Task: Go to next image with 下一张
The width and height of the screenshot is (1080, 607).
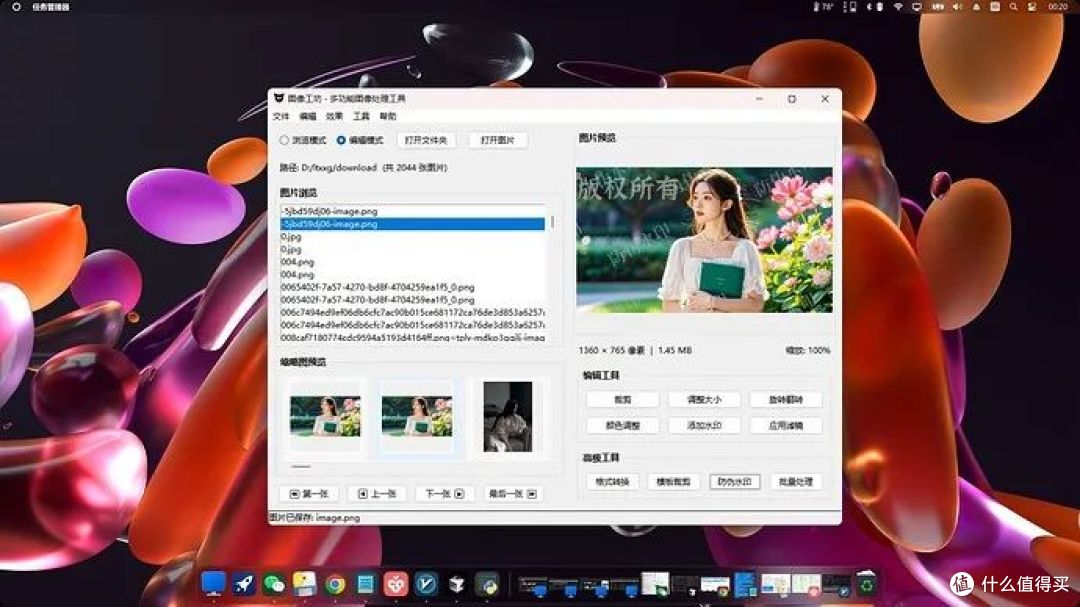Action: (444, 494)
